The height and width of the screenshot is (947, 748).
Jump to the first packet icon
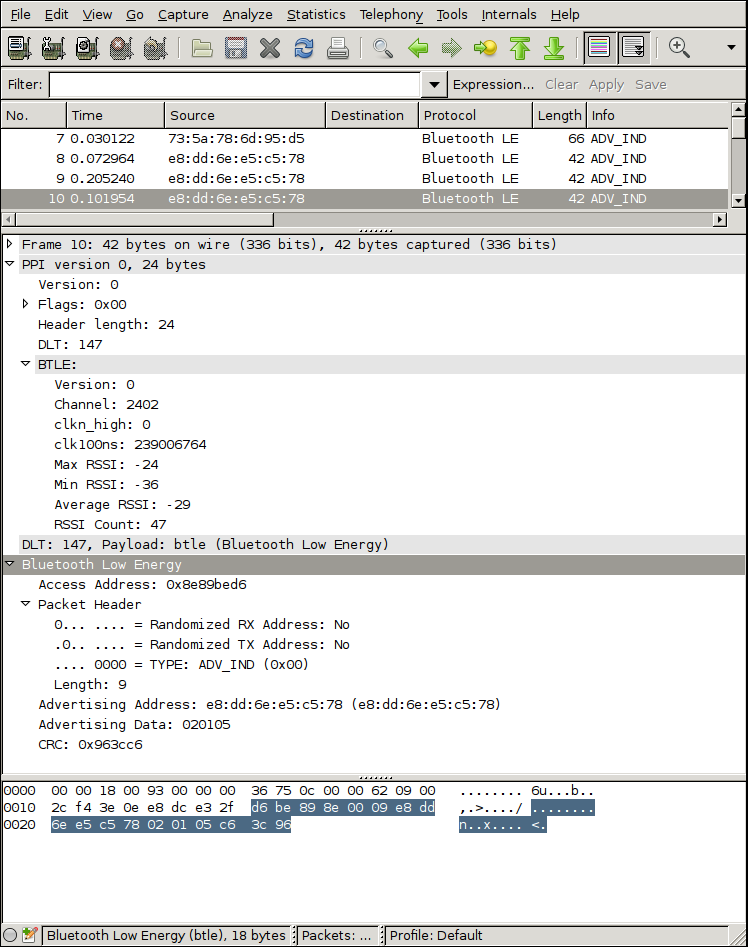520,48
